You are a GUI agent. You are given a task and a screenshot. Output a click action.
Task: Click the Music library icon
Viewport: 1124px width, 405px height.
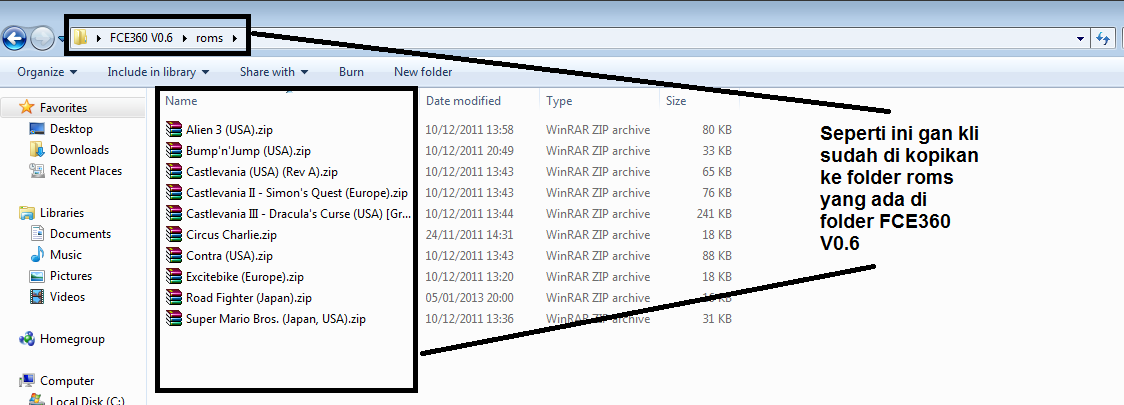tap(37, 254)
